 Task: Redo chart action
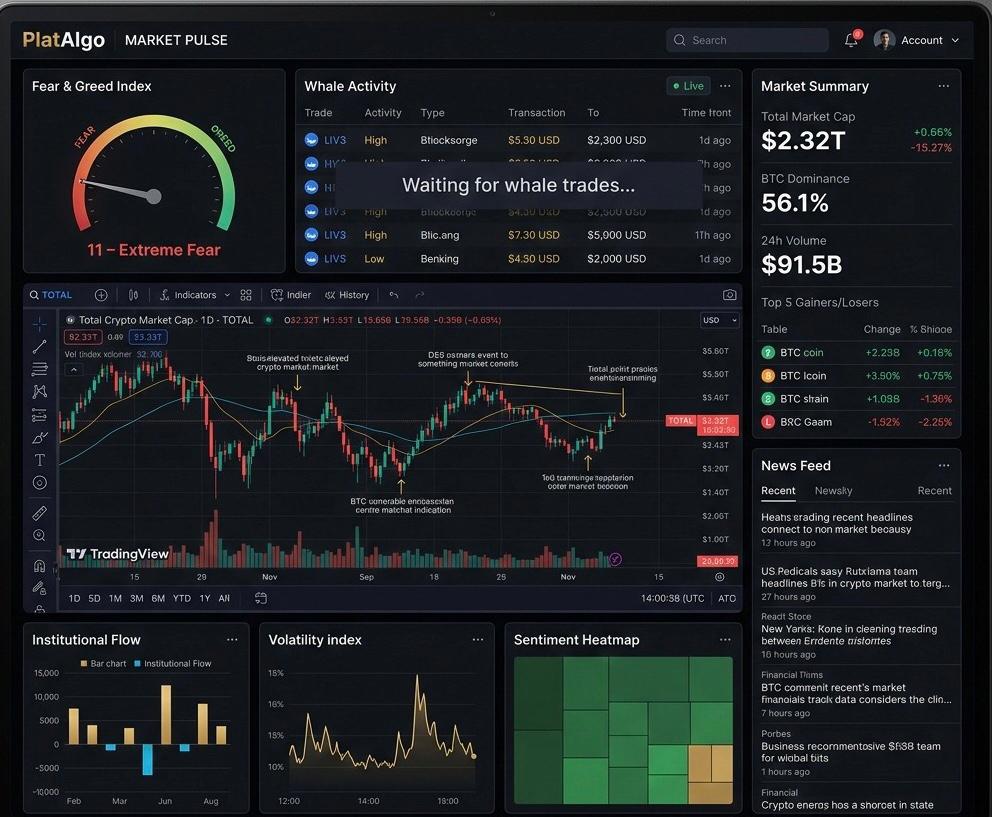pos(419,295)
